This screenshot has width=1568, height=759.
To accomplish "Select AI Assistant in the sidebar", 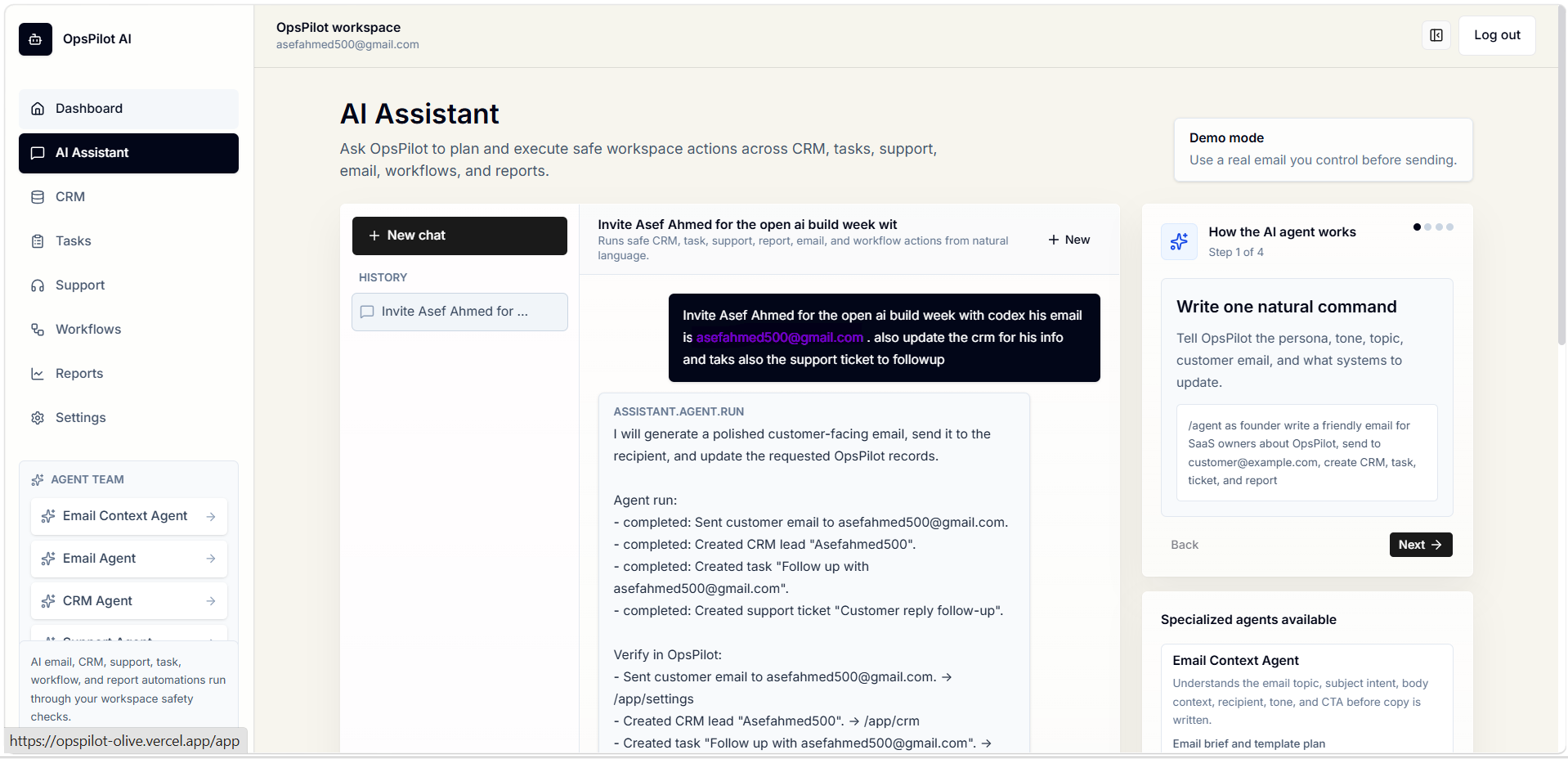I will tap(128, 153).
